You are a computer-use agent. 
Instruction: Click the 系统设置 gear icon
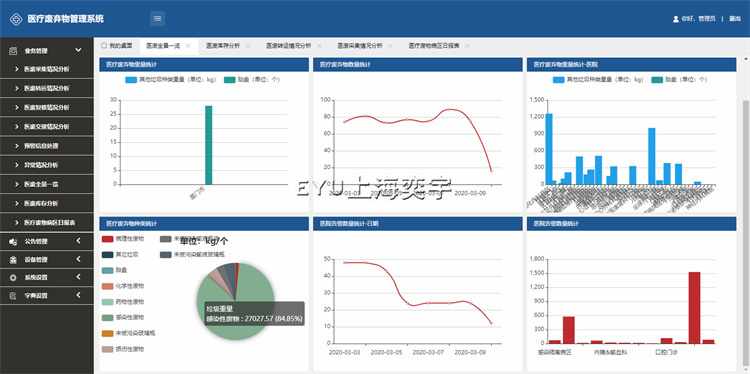click(13, 277)
